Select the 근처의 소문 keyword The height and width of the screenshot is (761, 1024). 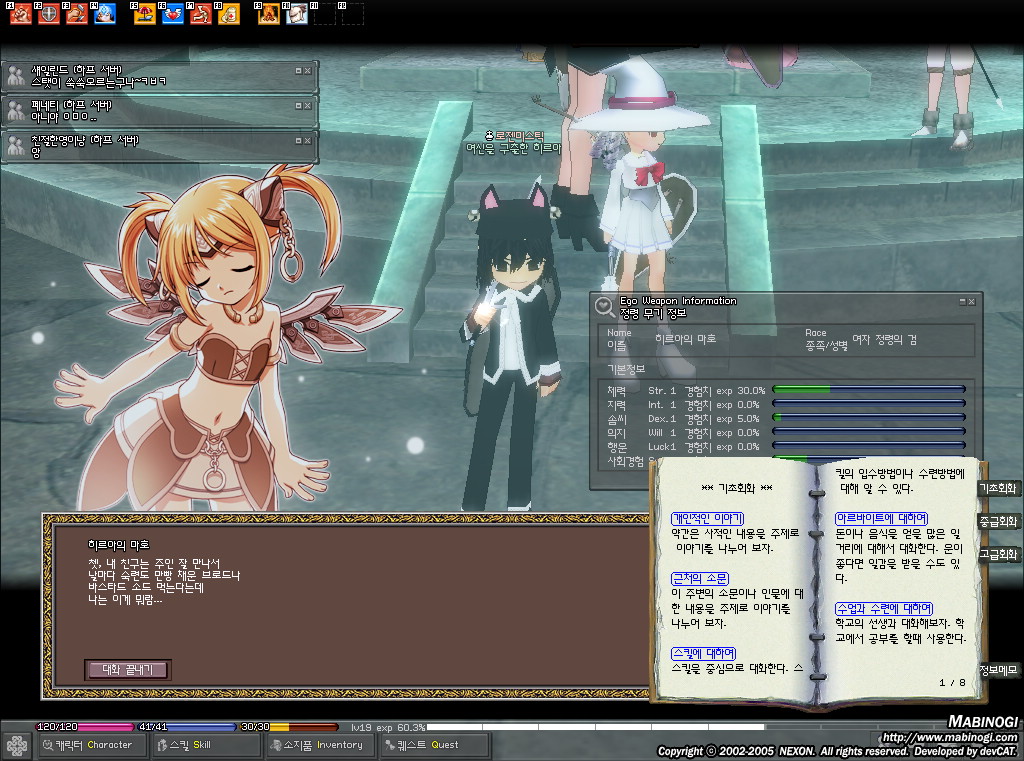click(700, 579)
